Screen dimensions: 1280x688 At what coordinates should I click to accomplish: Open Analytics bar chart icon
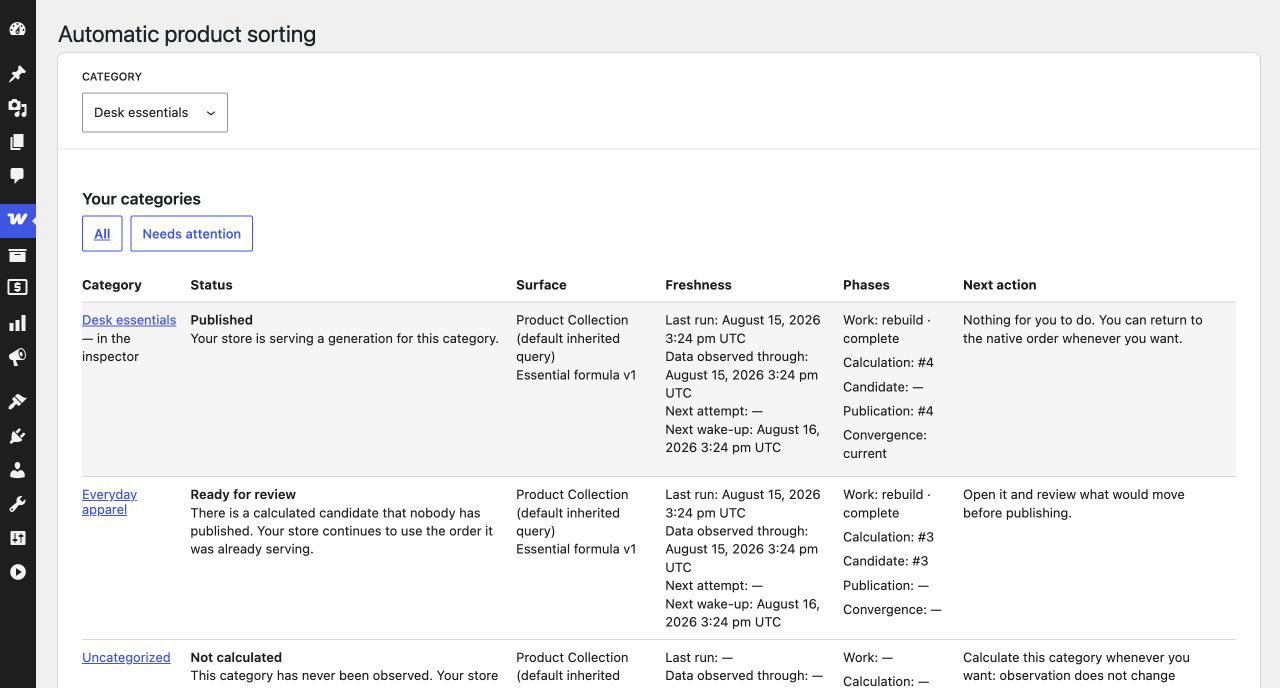(17, 323)
